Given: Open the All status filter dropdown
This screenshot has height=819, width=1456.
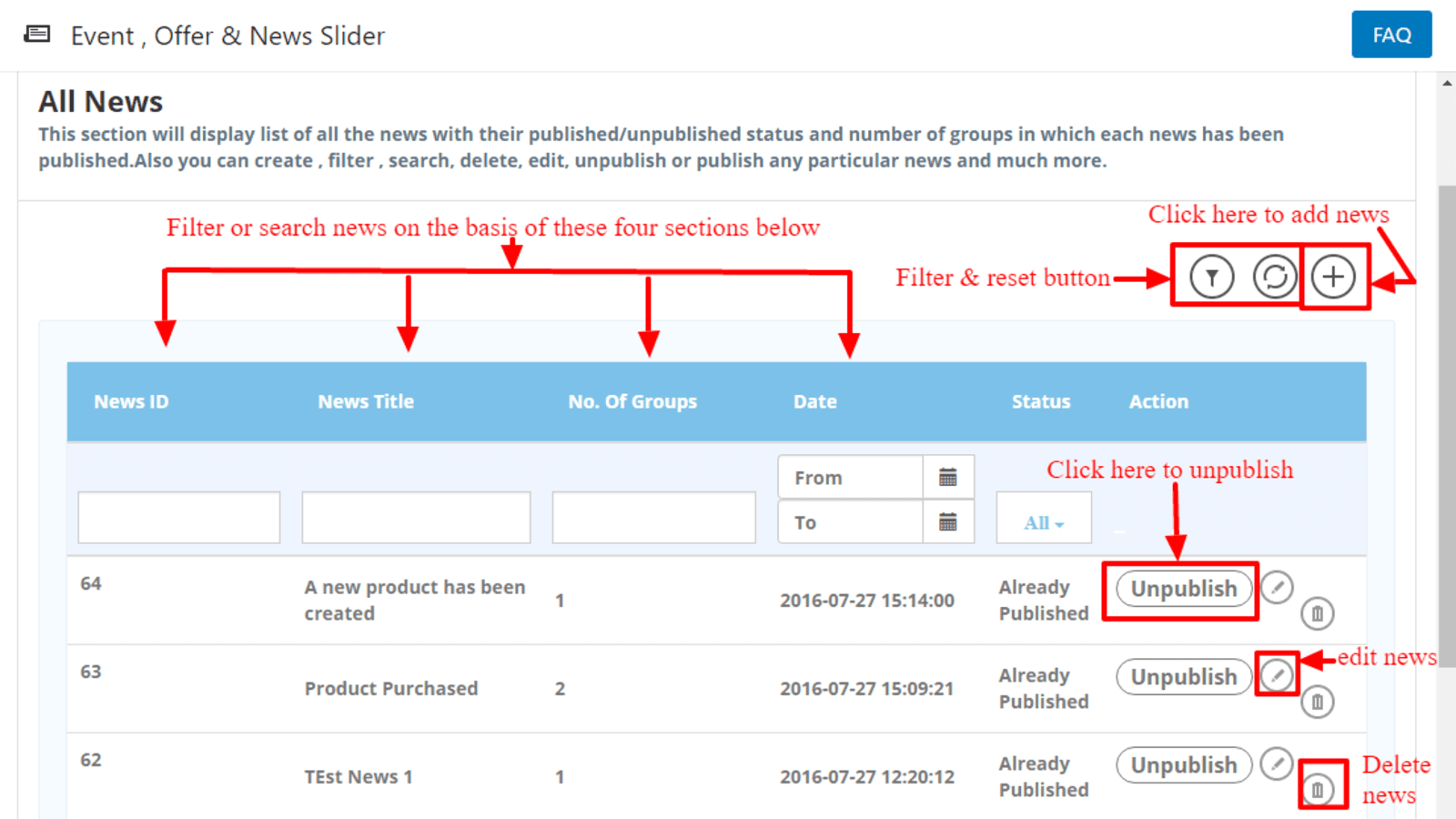Looking at the screenshot, I should click(1043, 522).
